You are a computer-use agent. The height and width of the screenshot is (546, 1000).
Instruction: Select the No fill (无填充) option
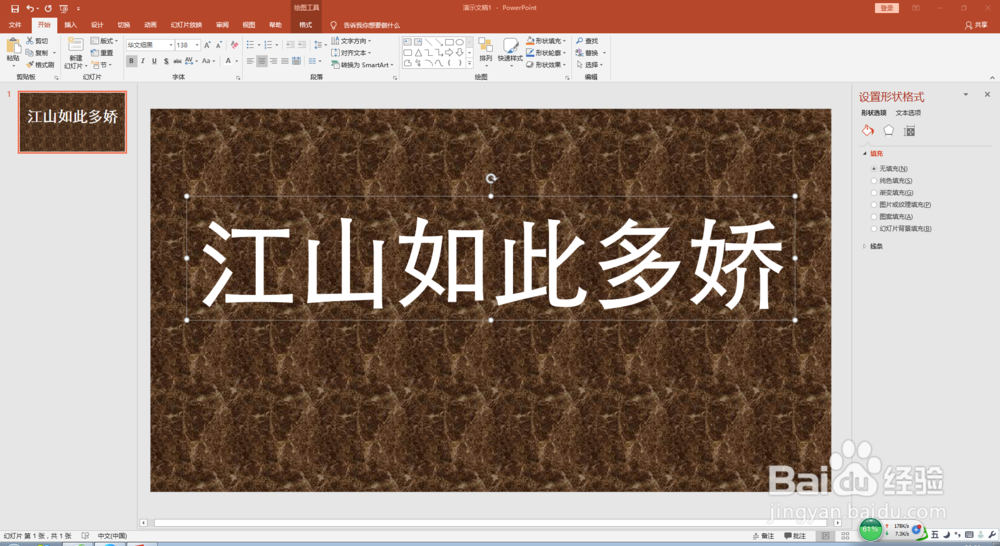pyautogui.click(x=889, y=169)
